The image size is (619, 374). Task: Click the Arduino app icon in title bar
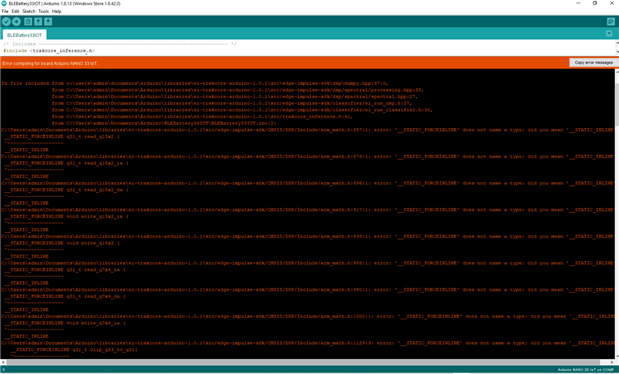(x=4, y=4)
